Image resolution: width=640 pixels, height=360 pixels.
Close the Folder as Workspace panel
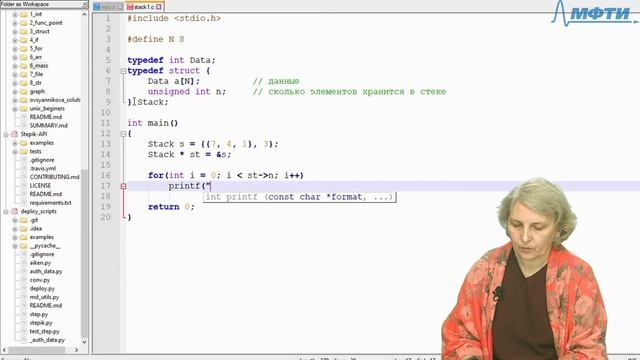[85, 4]
